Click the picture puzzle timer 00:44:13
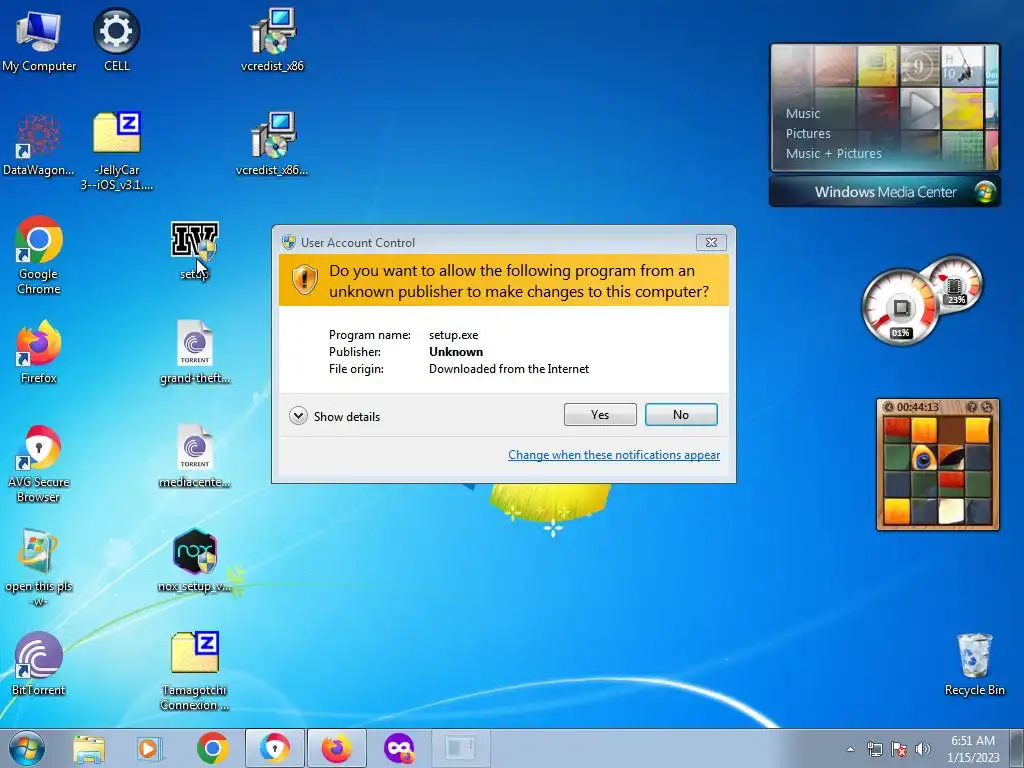Image resolution: width=1024 pixels, height=768 pixels. (x=918, y=407)
